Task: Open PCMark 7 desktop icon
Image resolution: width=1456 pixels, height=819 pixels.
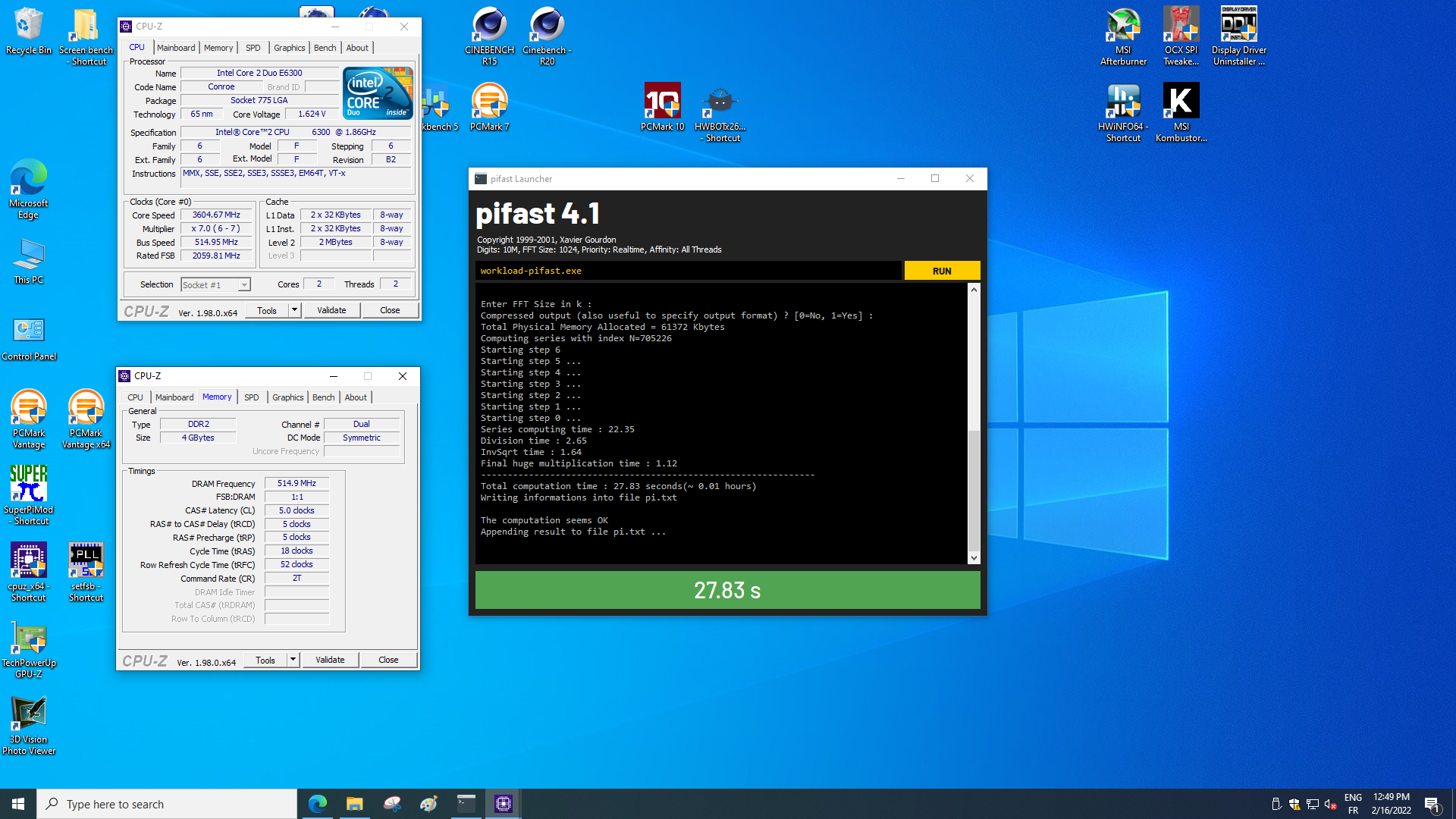Action: click(489, 107)
